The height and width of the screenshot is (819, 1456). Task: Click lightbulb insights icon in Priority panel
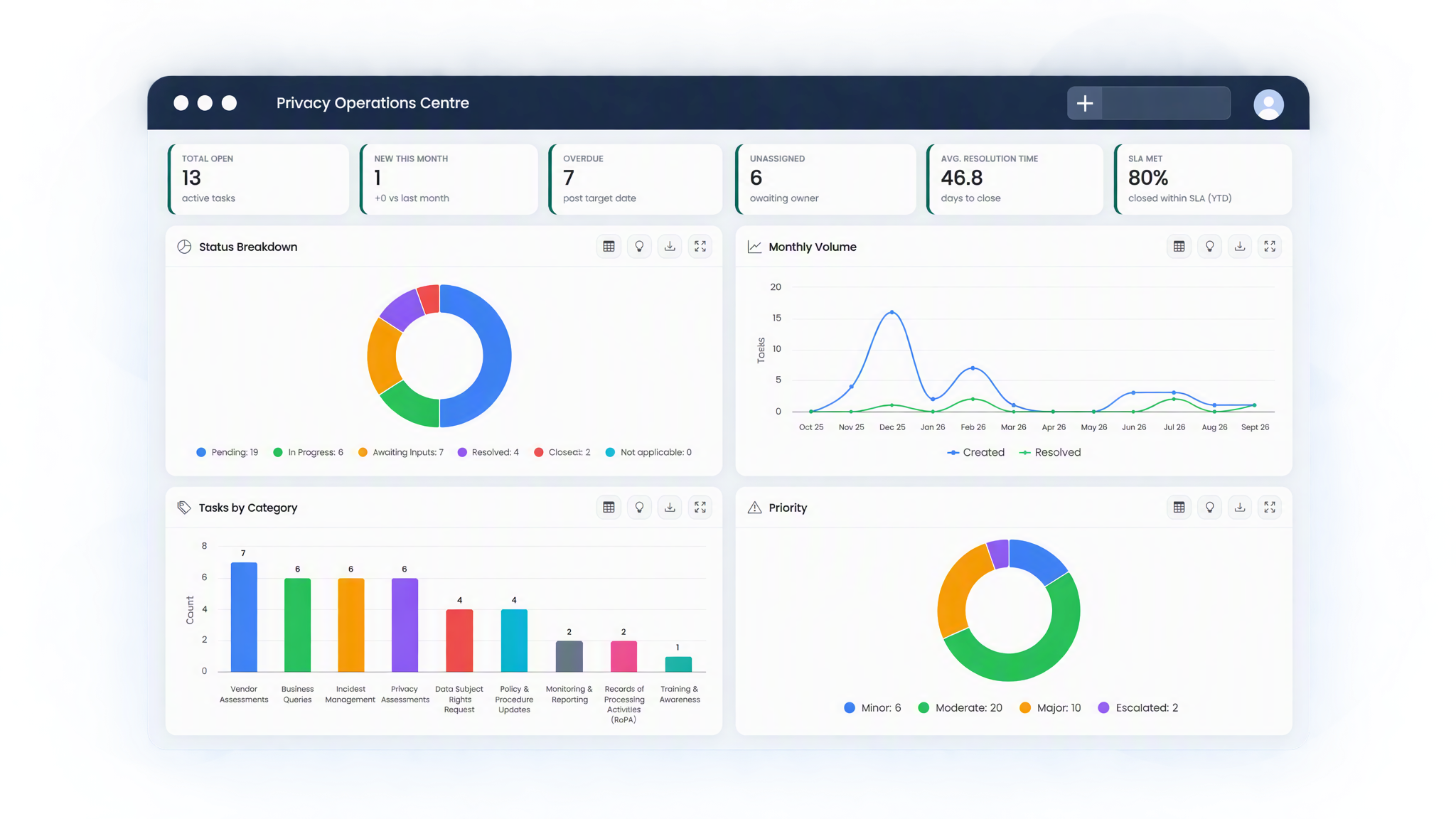click(x=1209, y=507)
